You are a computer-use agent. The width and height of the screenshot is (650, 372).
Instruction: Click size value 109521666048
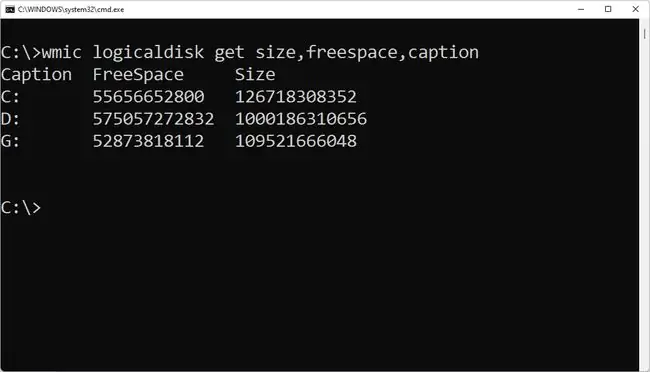[296, 141]
